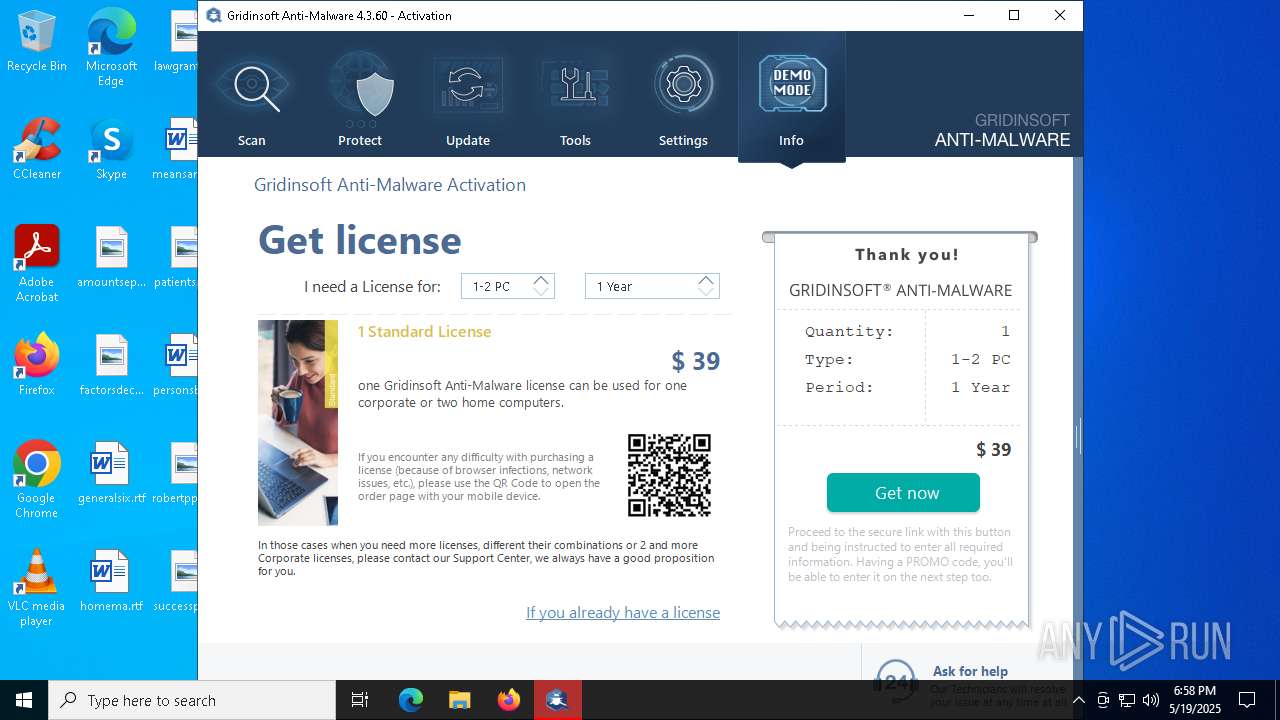Screen dimensions: 1280x720
Task: Select generalsix.rtf file on desktop
Action: click(x=111, y=473)
